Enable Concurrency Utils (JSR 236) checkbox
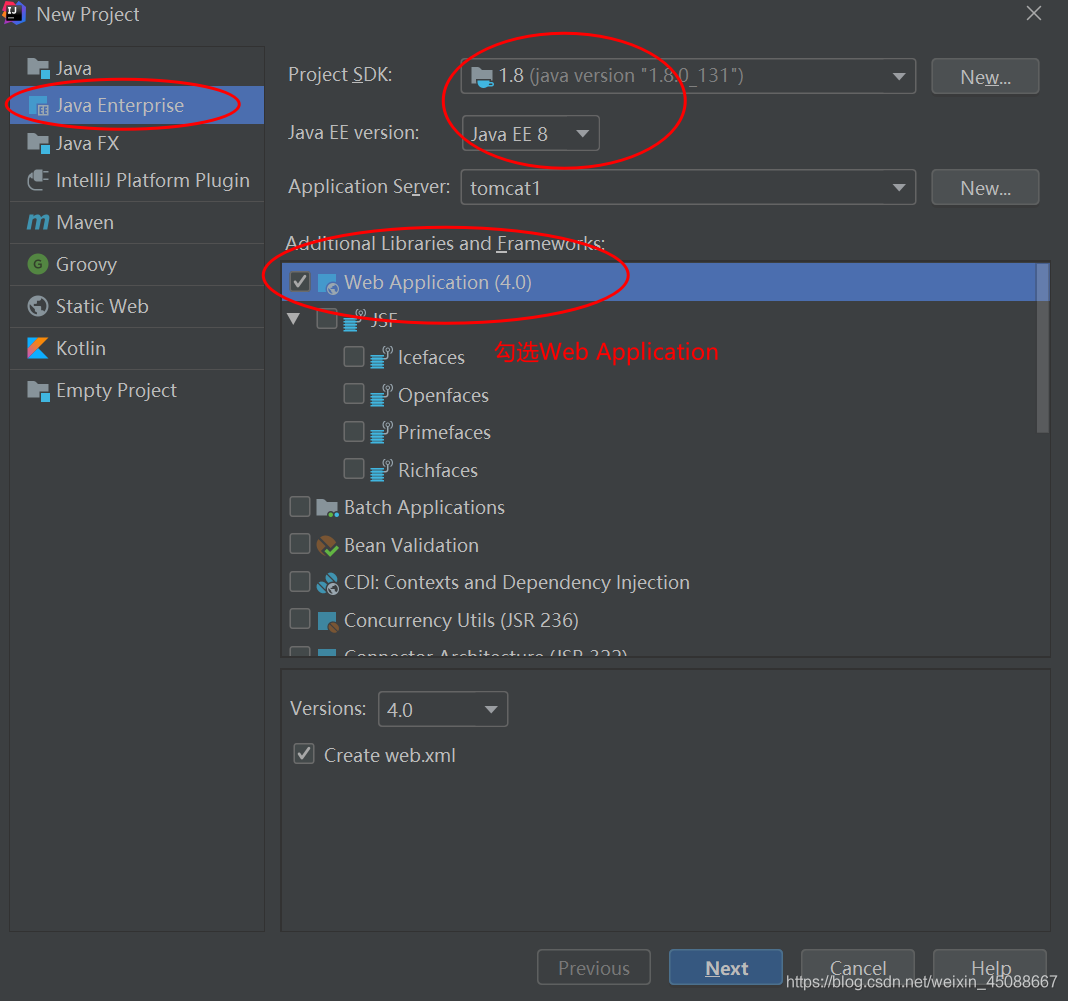1068x1001 pixels. [x=300, y=619]
